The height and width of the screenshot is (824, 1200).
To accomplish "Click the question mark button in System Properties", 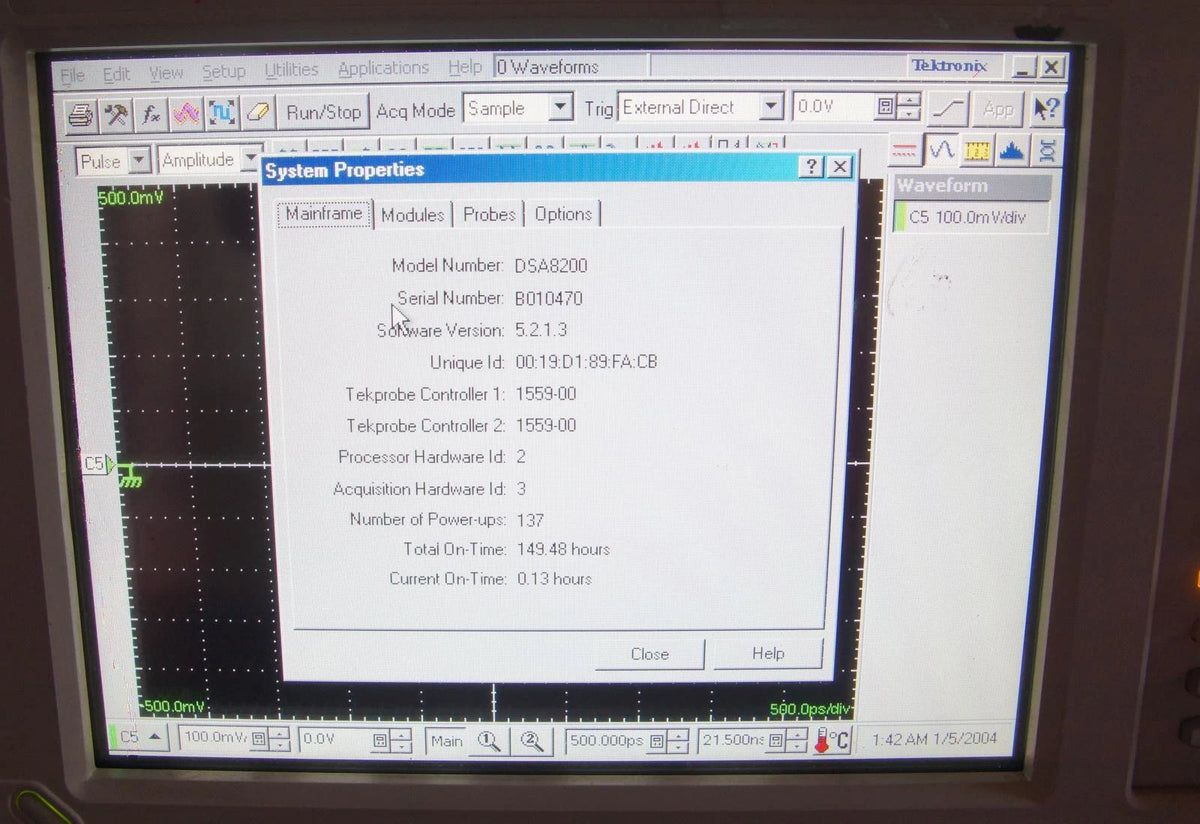I will pos(812,167).
